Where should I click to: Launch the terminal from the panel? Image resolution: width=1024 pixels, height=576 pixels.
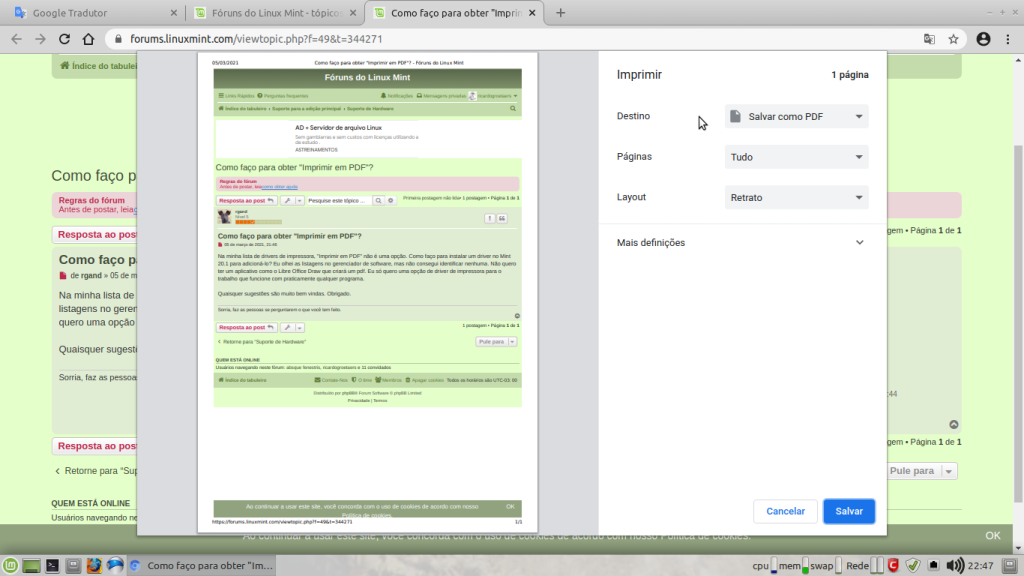(52, 566)
